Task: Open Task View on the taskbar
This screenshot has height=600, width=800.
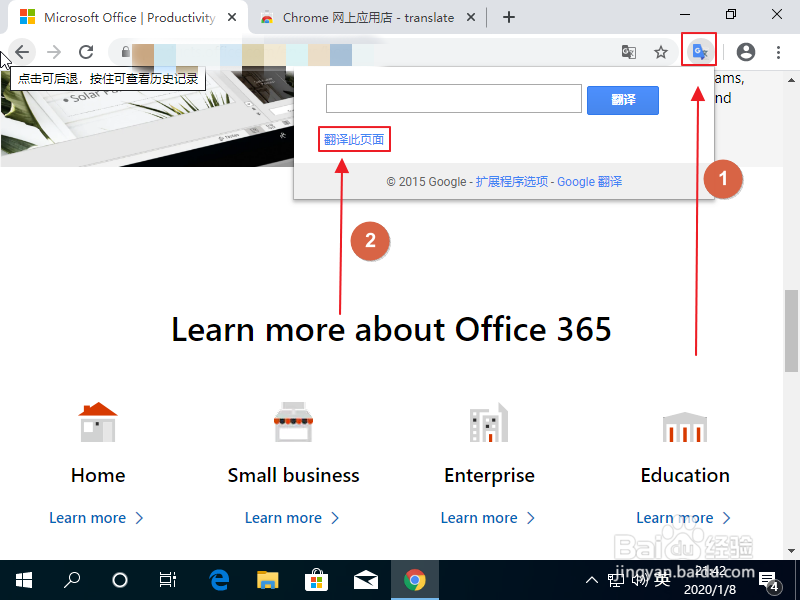Action: [x=168, y=580]
